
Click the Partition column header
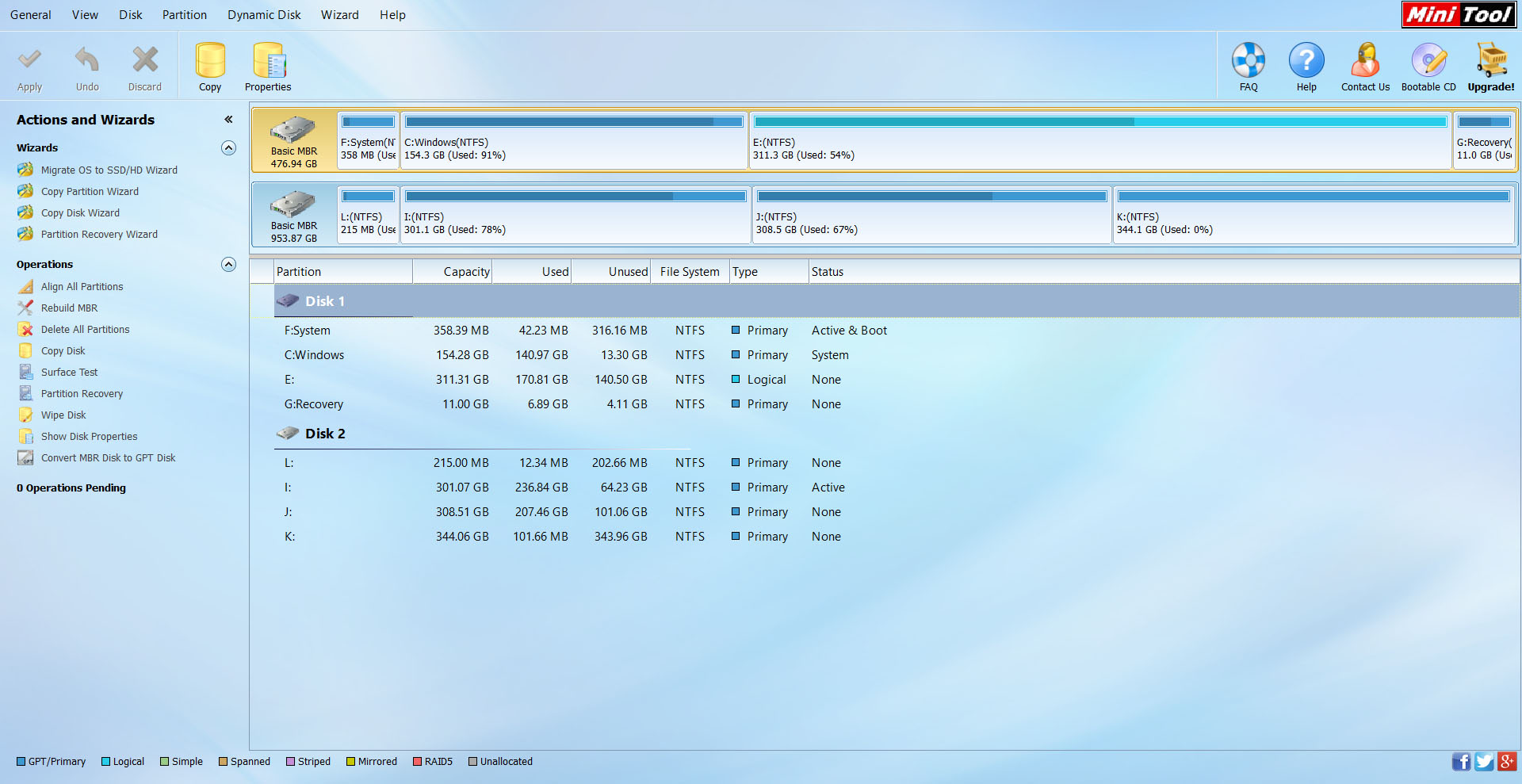342,272
